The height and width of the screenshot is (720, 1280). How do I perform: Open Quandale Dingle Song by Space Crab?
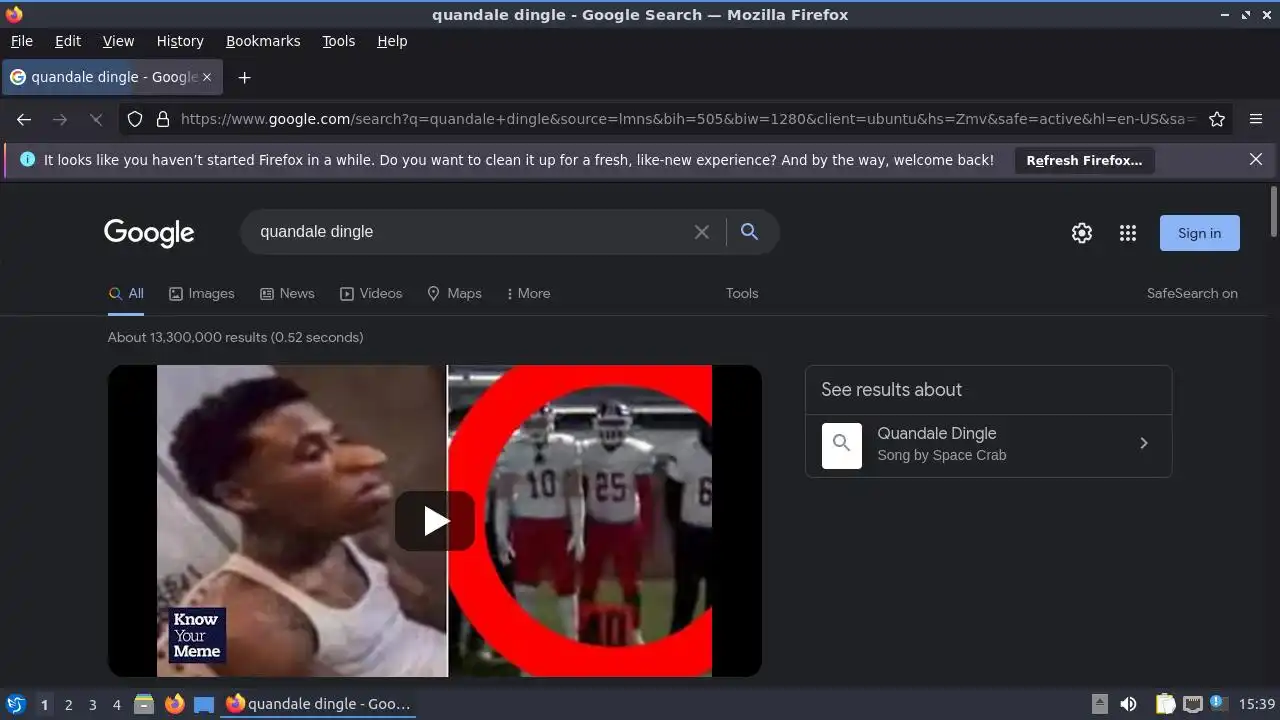988,445
